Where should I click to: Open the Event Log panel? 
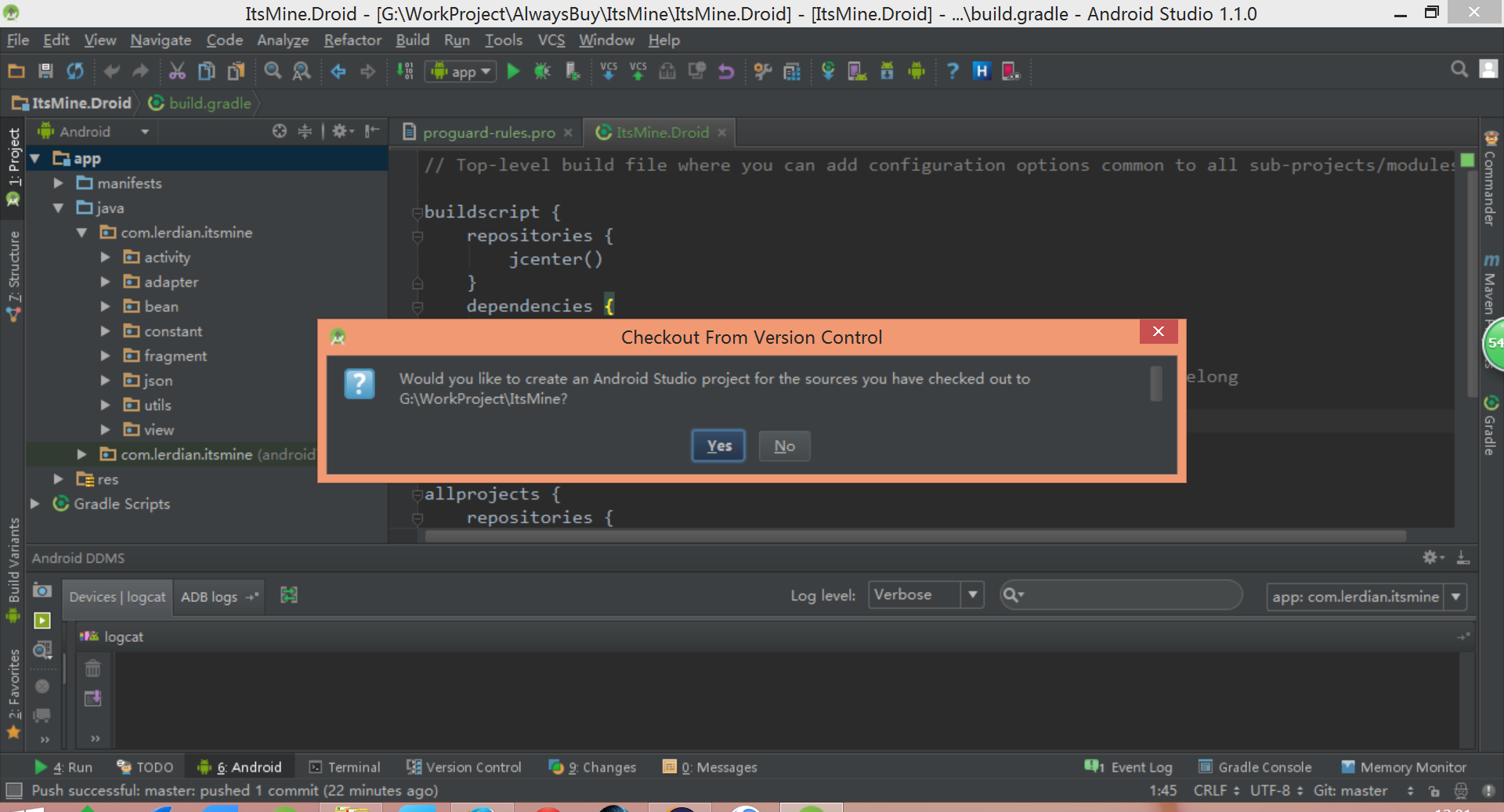click(x=1128, y=767)
